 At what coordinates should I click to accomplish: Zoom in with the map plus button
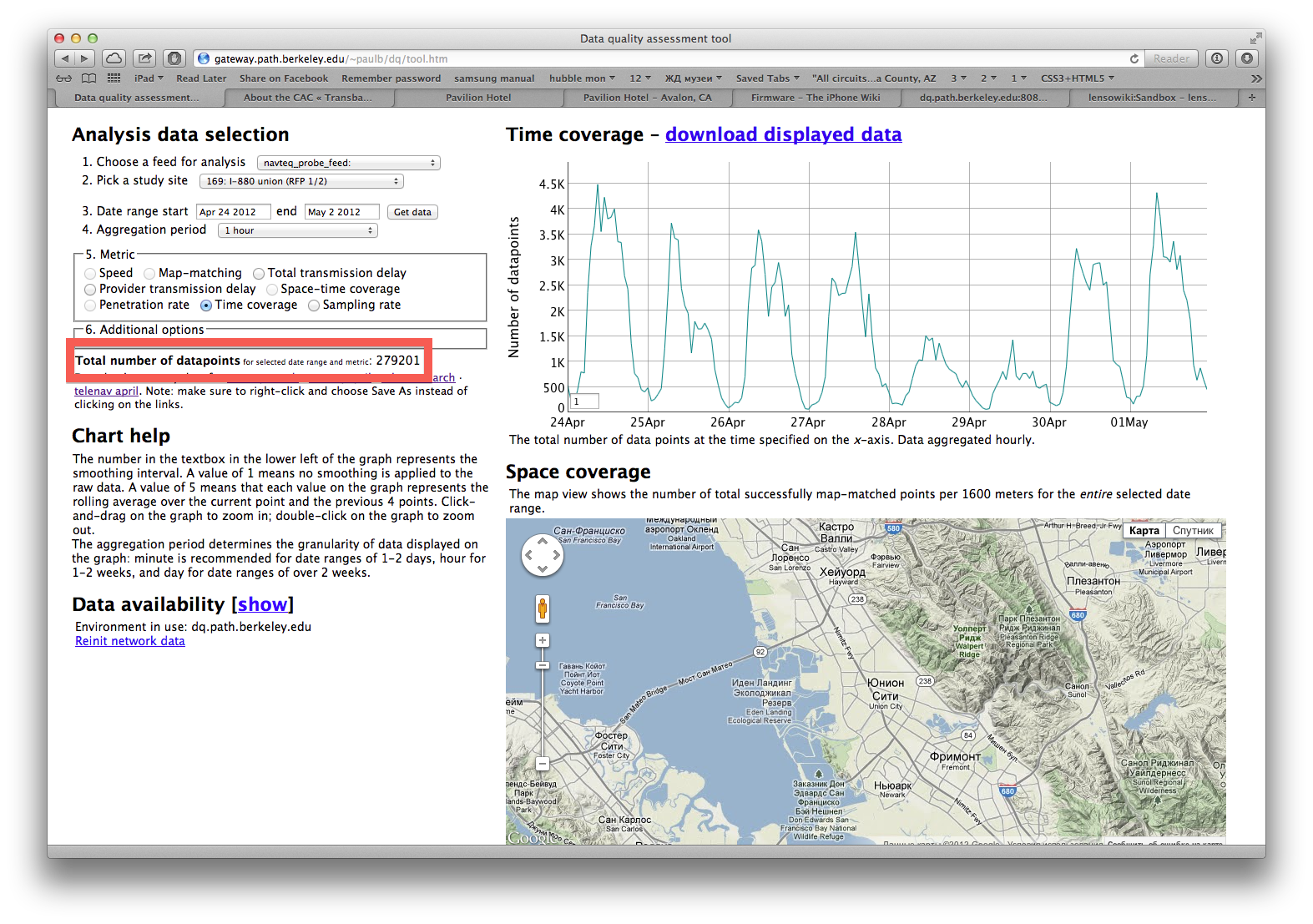pyautogui.click(x=543, y=640)
